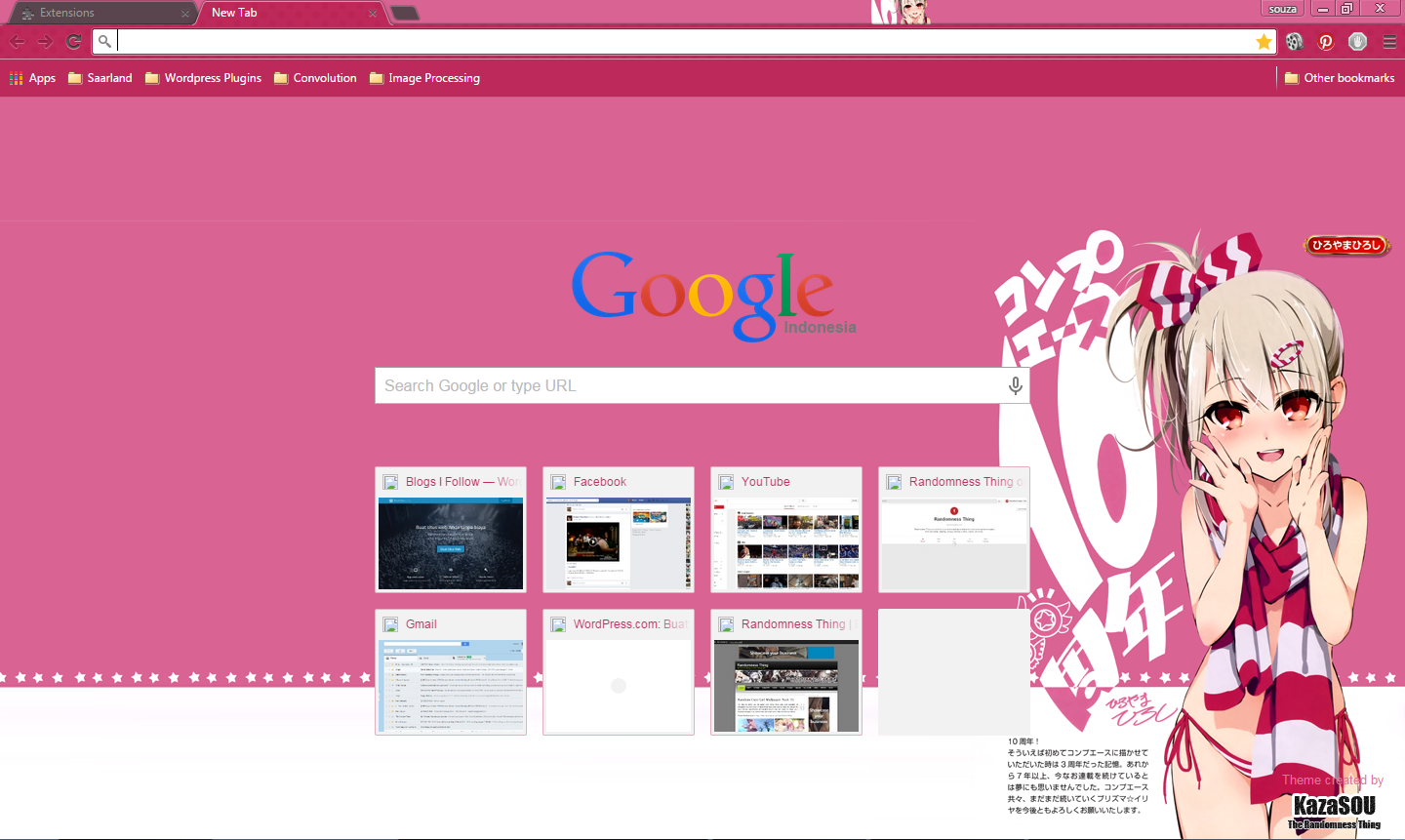Minimize the Chrome window

1323,9
